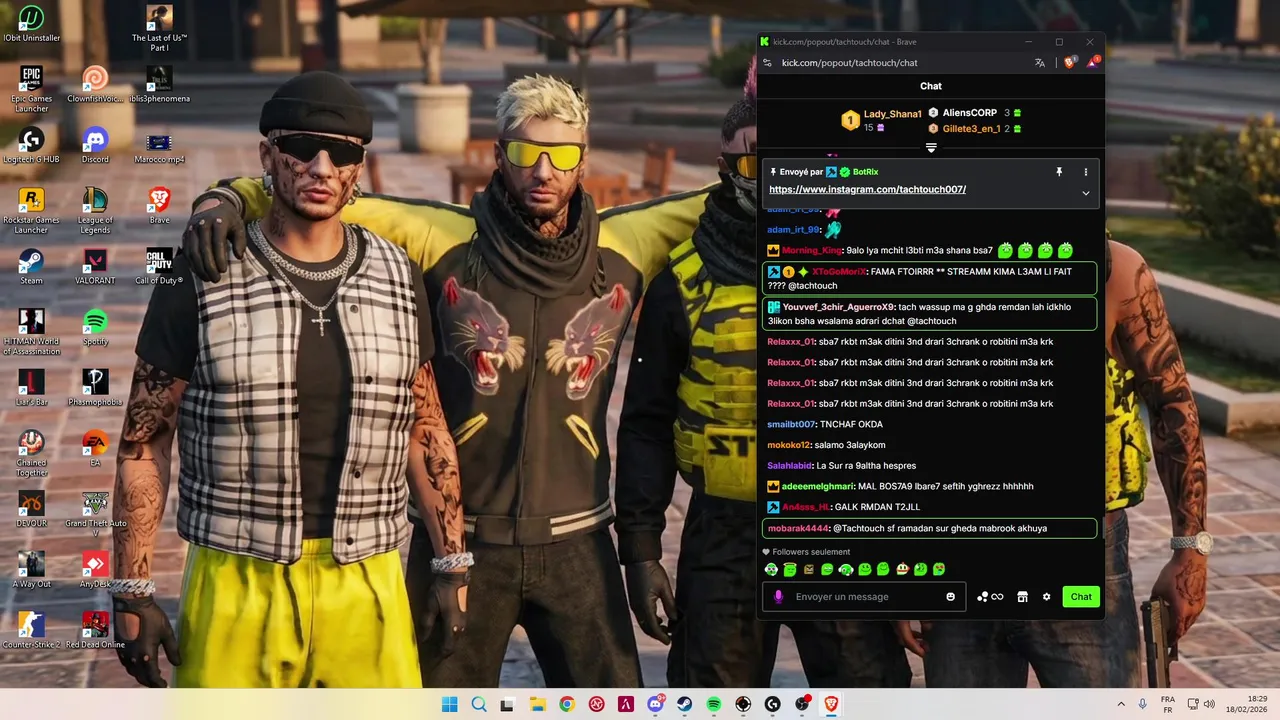Open the page translate icon in address bar
Image resolution: width=1280 pixels, height=720 pixels.
[x=1040, y=62]
